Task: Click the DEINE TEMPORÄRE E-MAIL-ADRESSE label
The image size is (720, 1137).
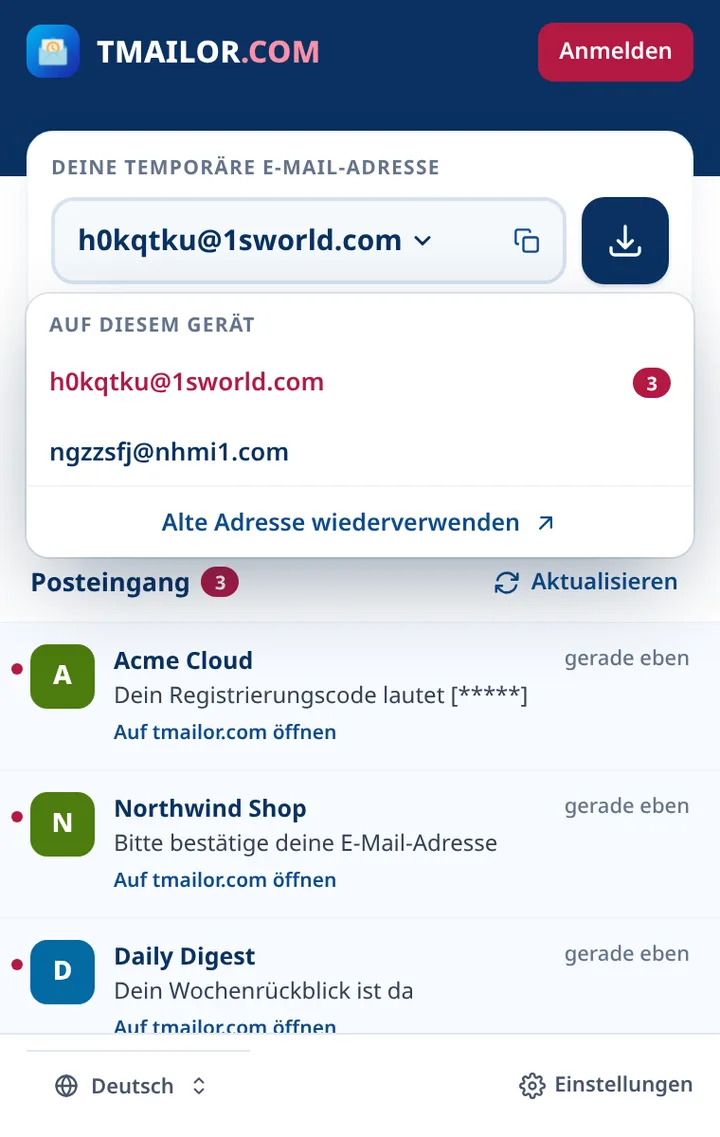Action: click(246, 168)
